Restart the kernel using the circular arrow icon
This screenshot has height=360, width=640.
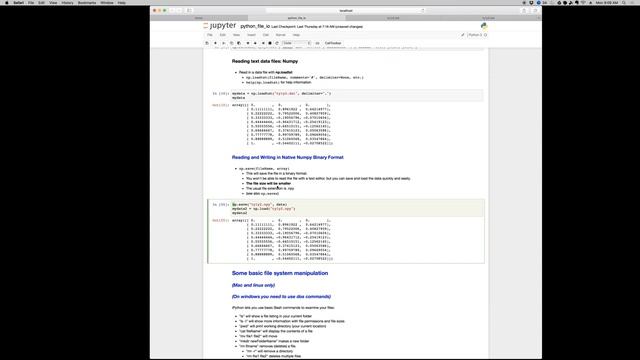pos(277,43)
